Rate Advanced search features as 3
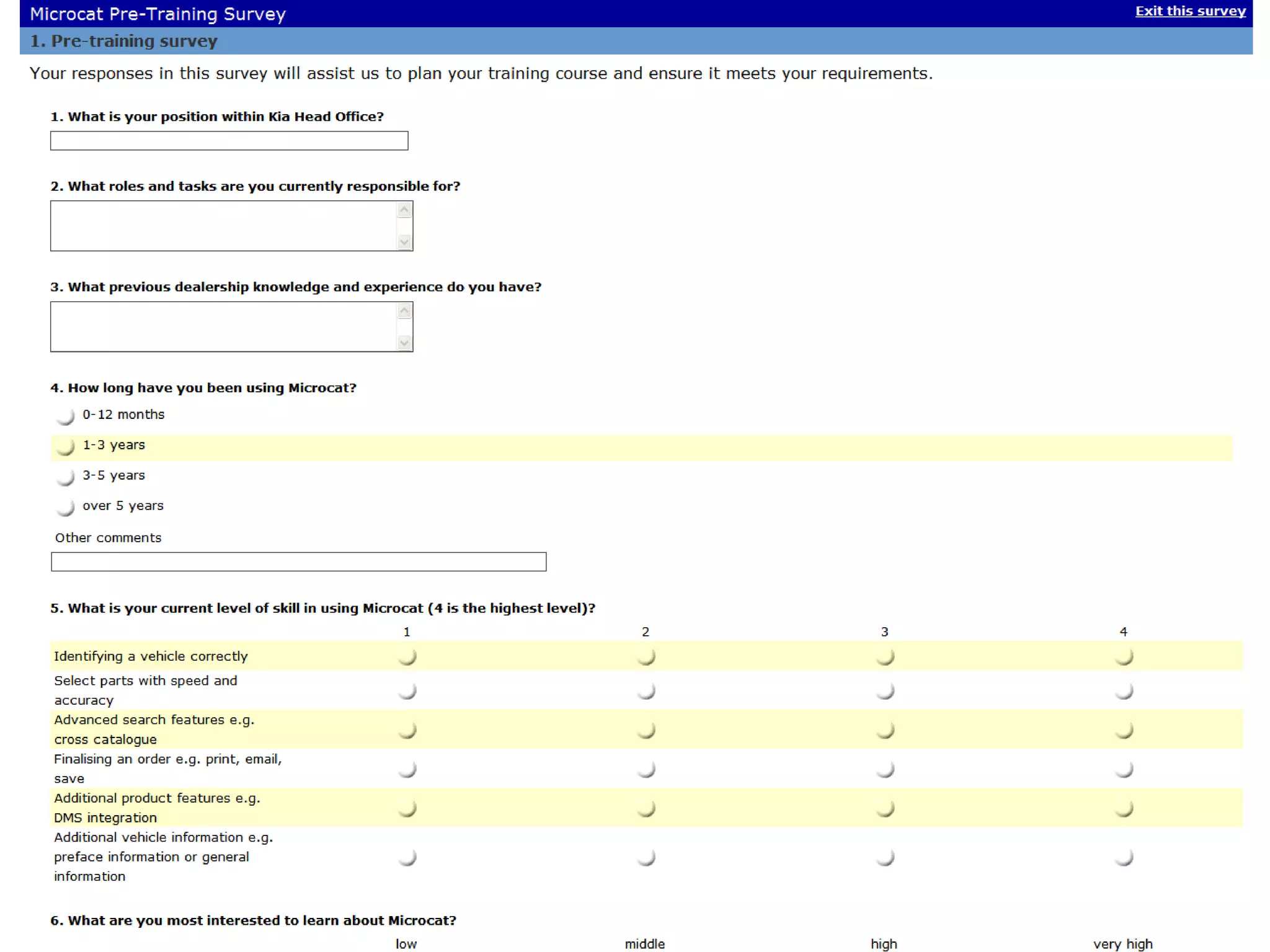1270x952 pixels. (885, 730)
